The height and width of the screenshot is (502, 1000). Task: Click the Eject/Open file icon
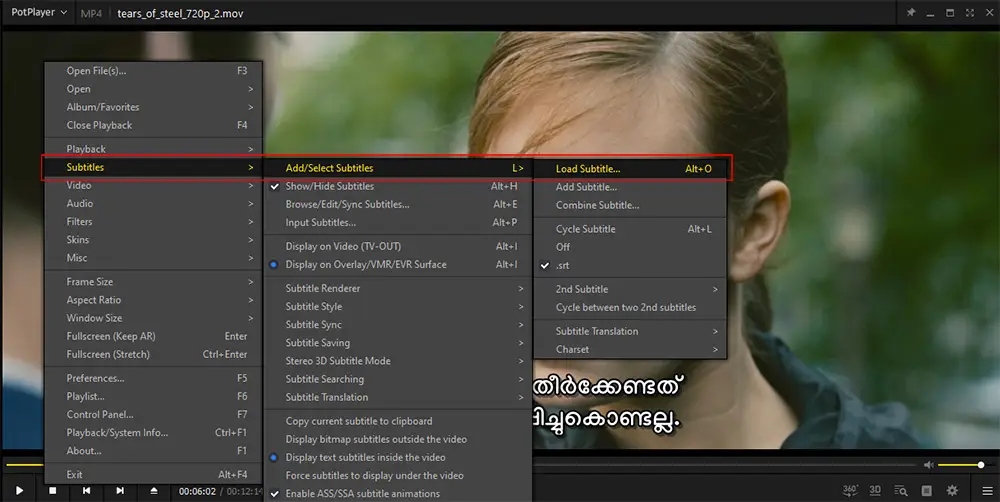click(x=154, y=491)
